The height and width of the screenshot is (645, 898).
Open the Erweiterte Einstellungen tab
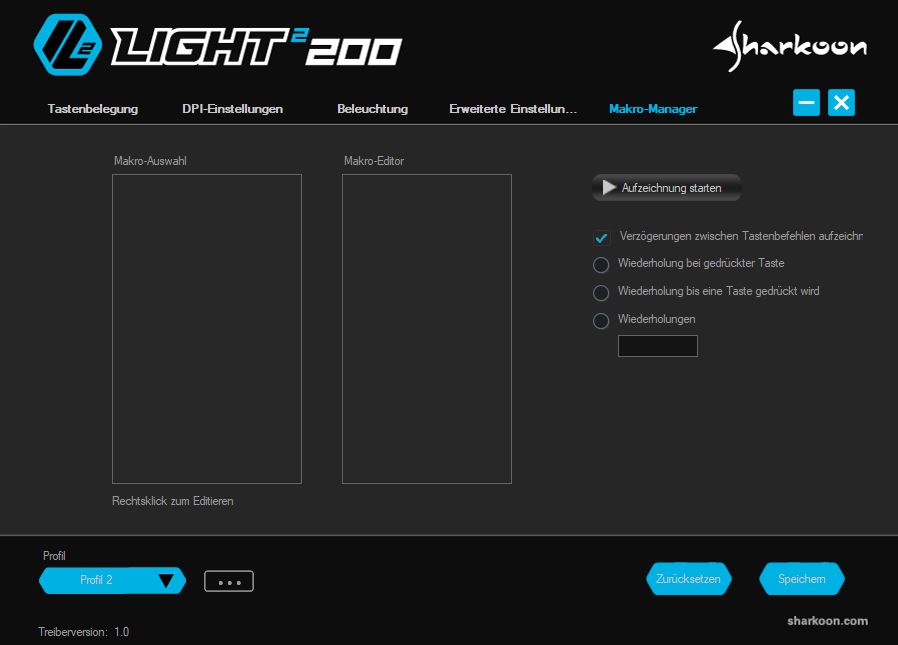coord(513,109)
